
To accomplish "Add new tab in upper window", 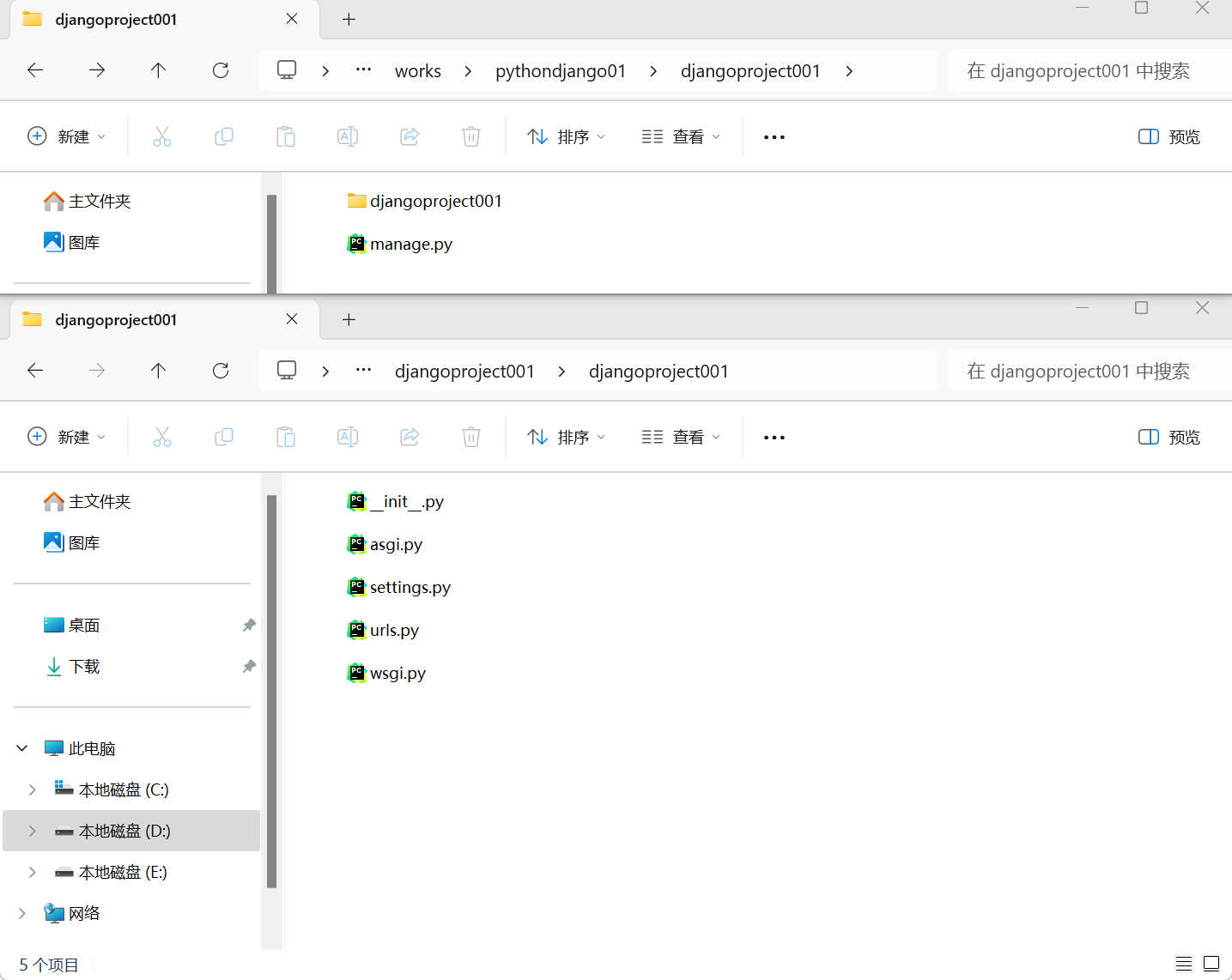I will [349, 20].
